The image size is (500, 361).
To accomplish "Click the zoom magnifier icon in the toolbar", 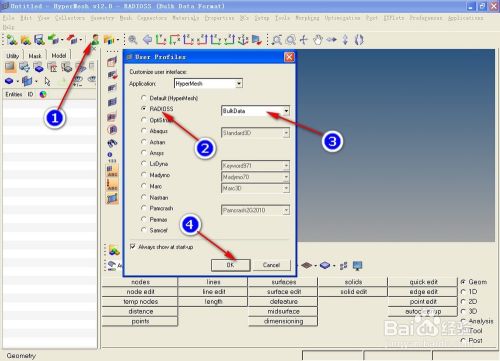I will pos(133,40).
